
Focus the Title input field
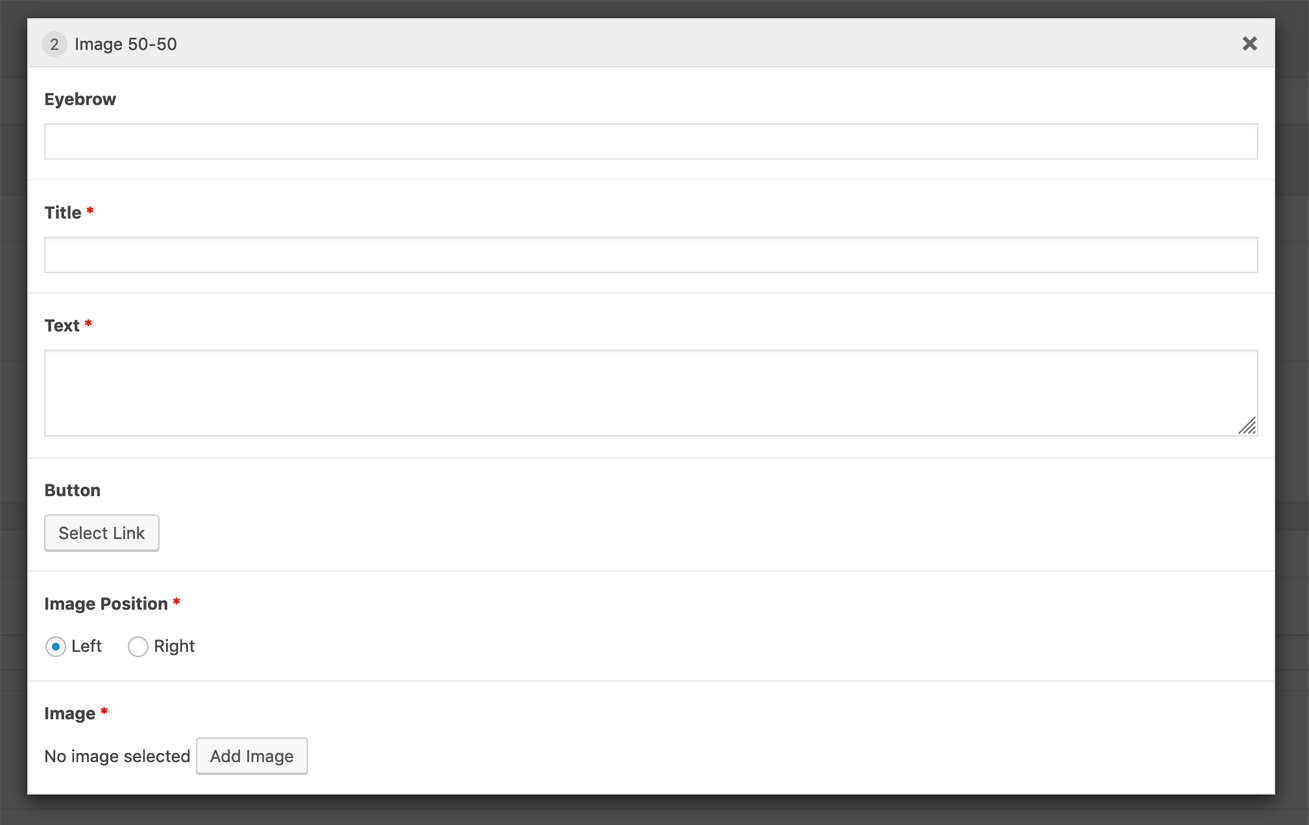pos(650,255)
